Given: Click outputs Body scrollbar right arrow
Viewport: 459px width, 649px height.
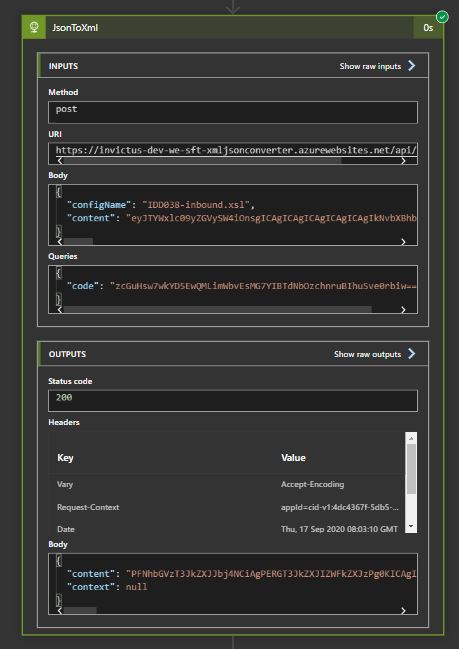Looking at the screenshot, I should [x=403, y=611].
